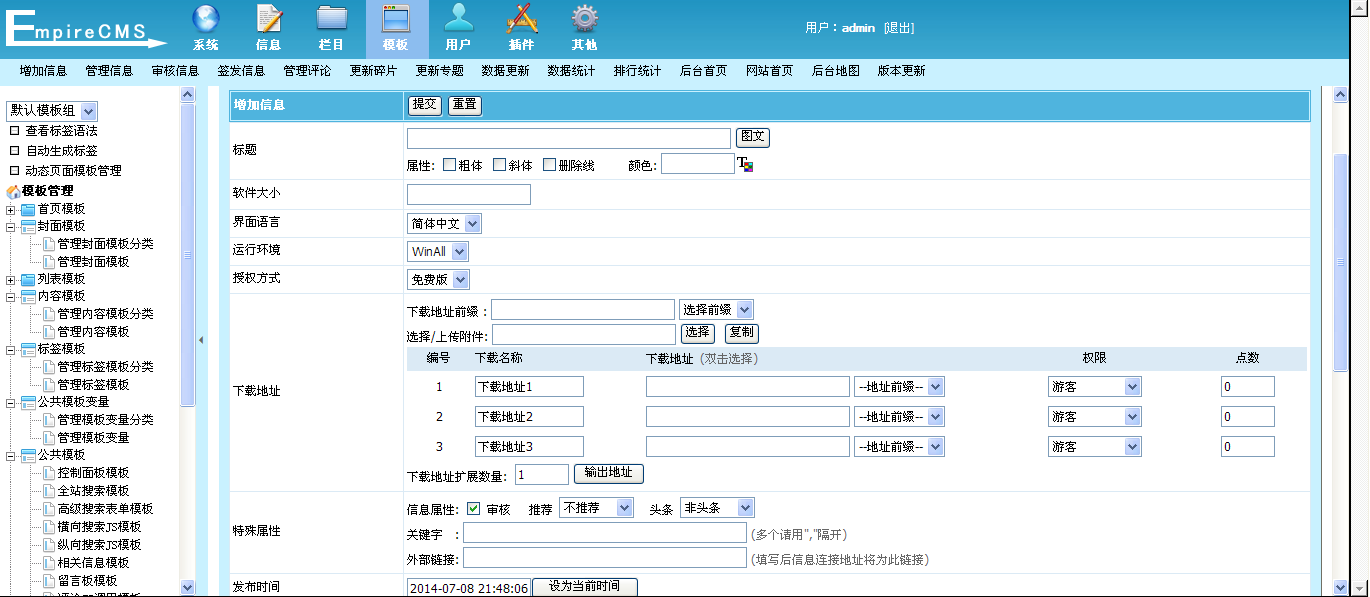1370x597 pixels.
Task: Open the 运行环境 WinAll dropdown
Action: [x=437, y=252]
